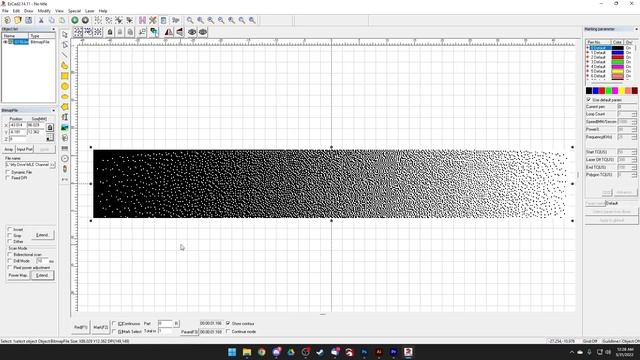Open the Edit menu
The image size is (640, 360).
click(x=16, y=11)
